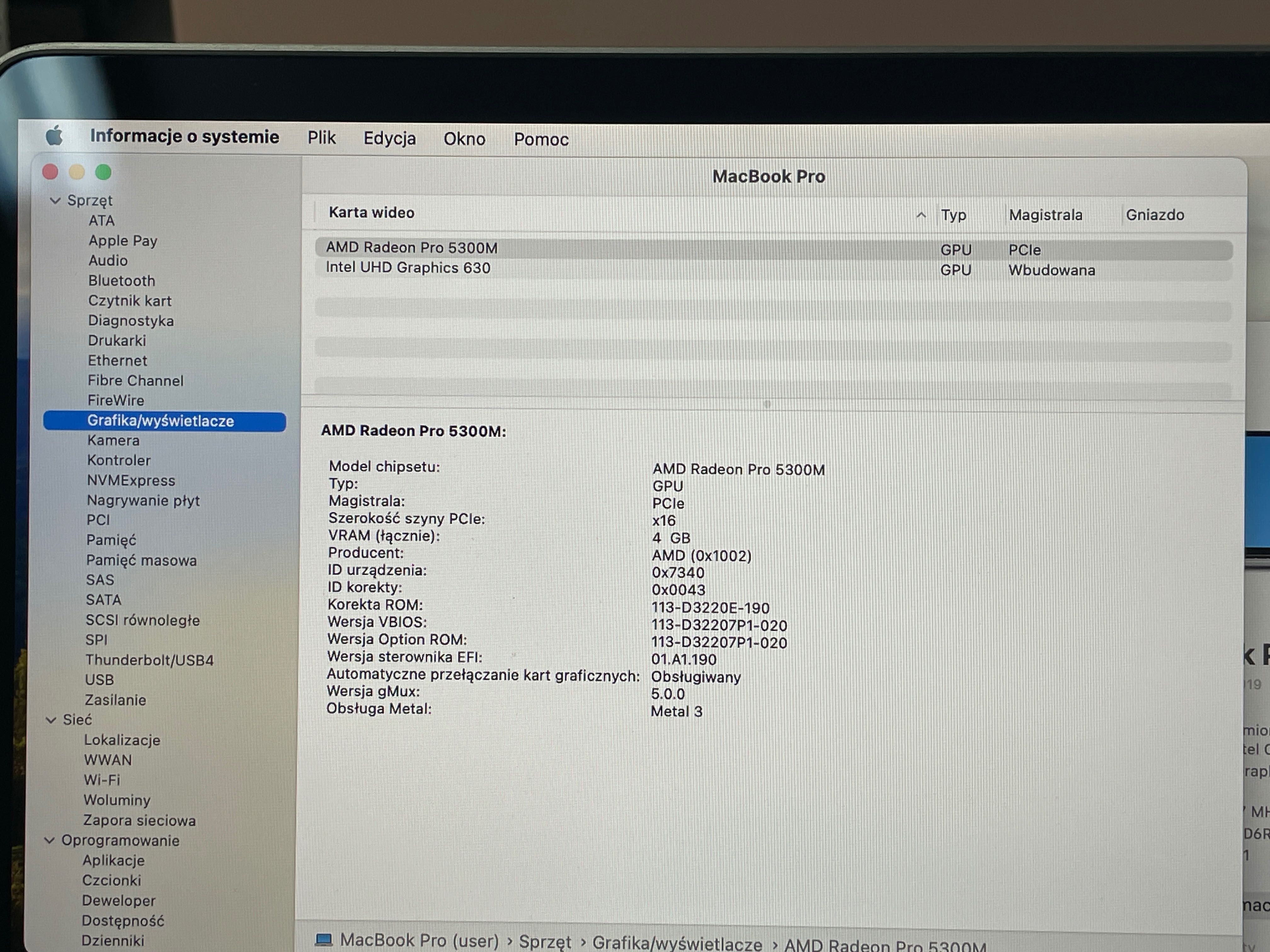
Task: Select Dostępność in sidebar
Action: tap(123, 921)
